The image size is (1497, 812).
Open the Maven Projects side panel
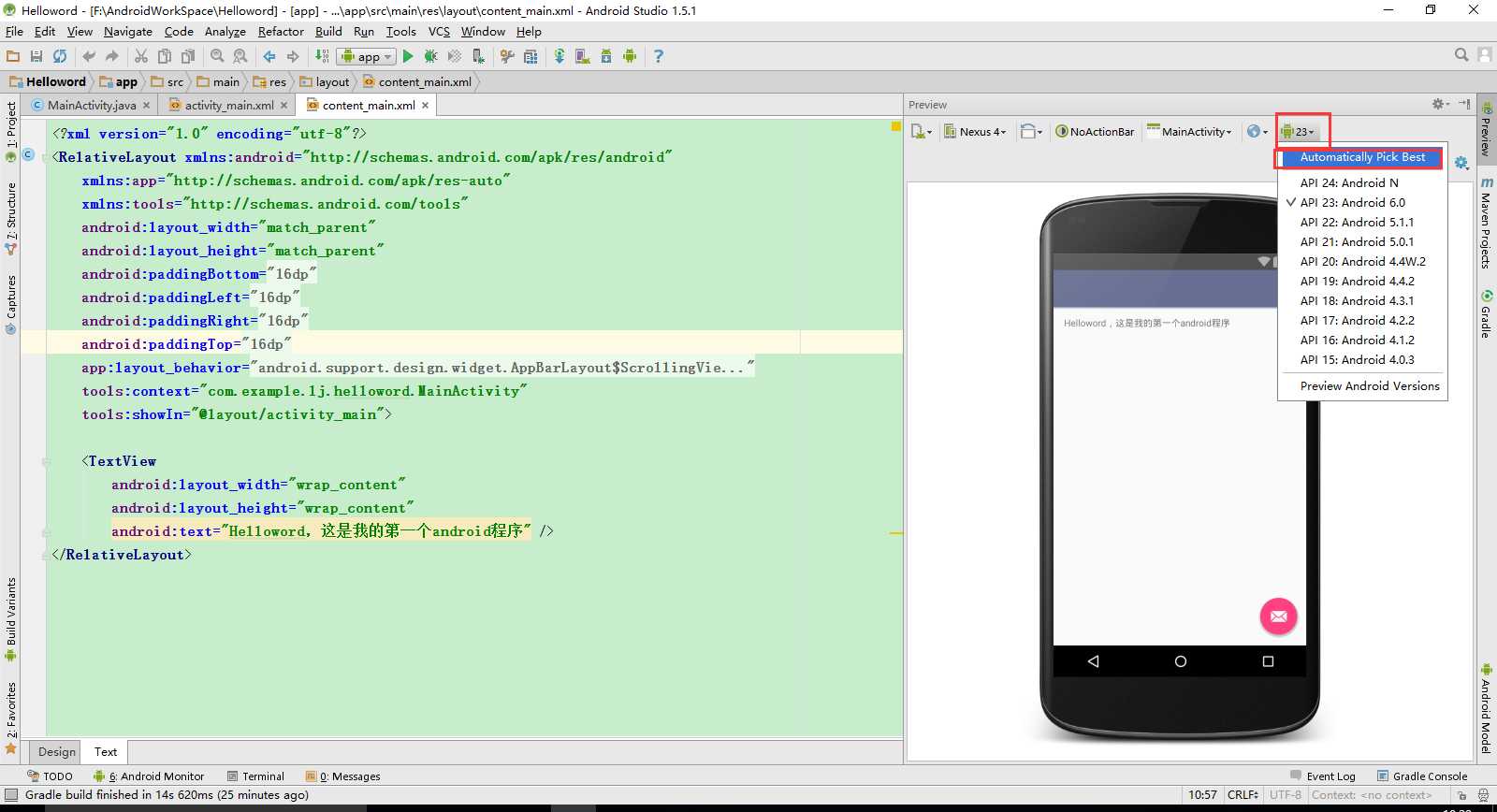[x=1485, y=222]
